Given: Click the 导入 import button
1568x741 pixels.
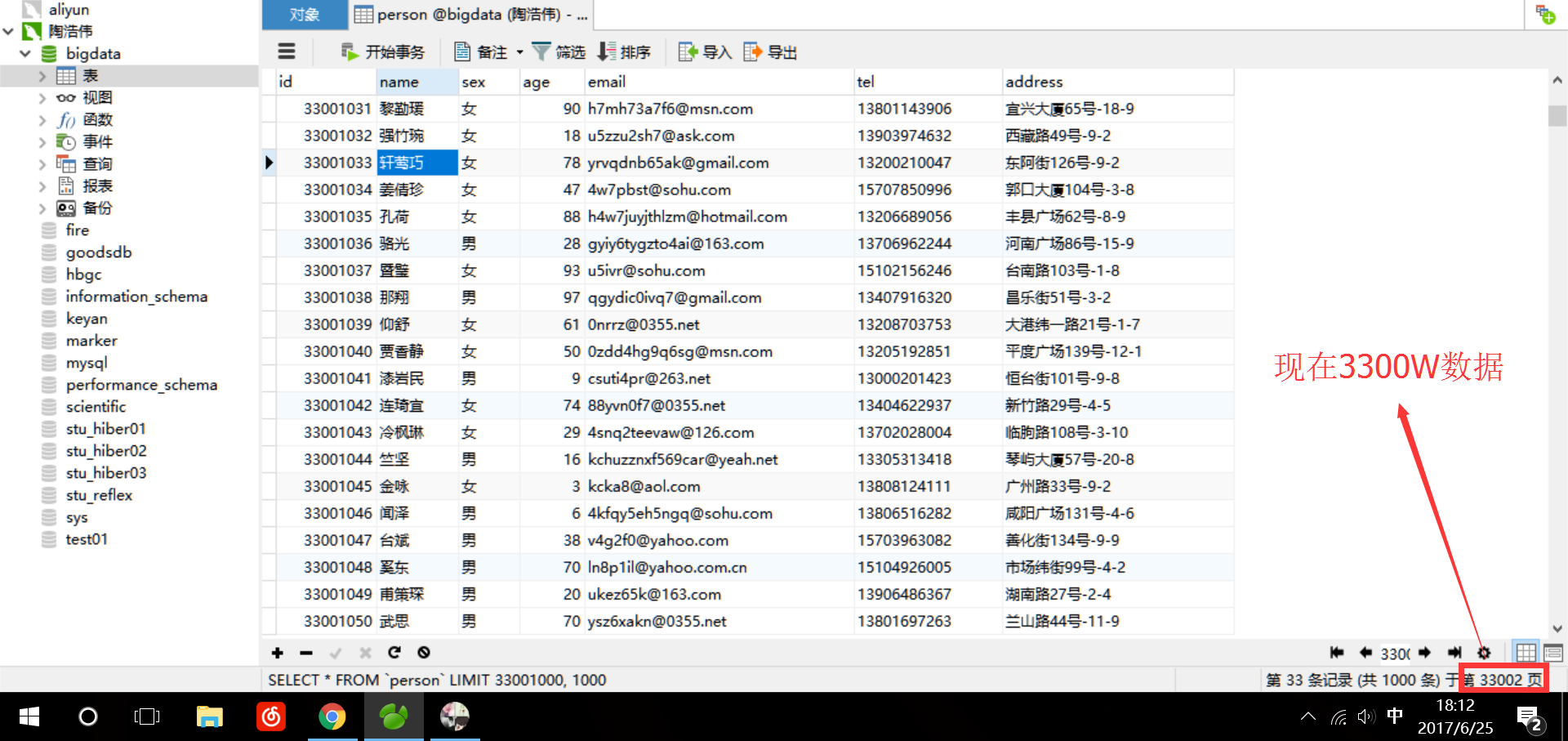Looking at the screenshot, I should click(705, 52).
